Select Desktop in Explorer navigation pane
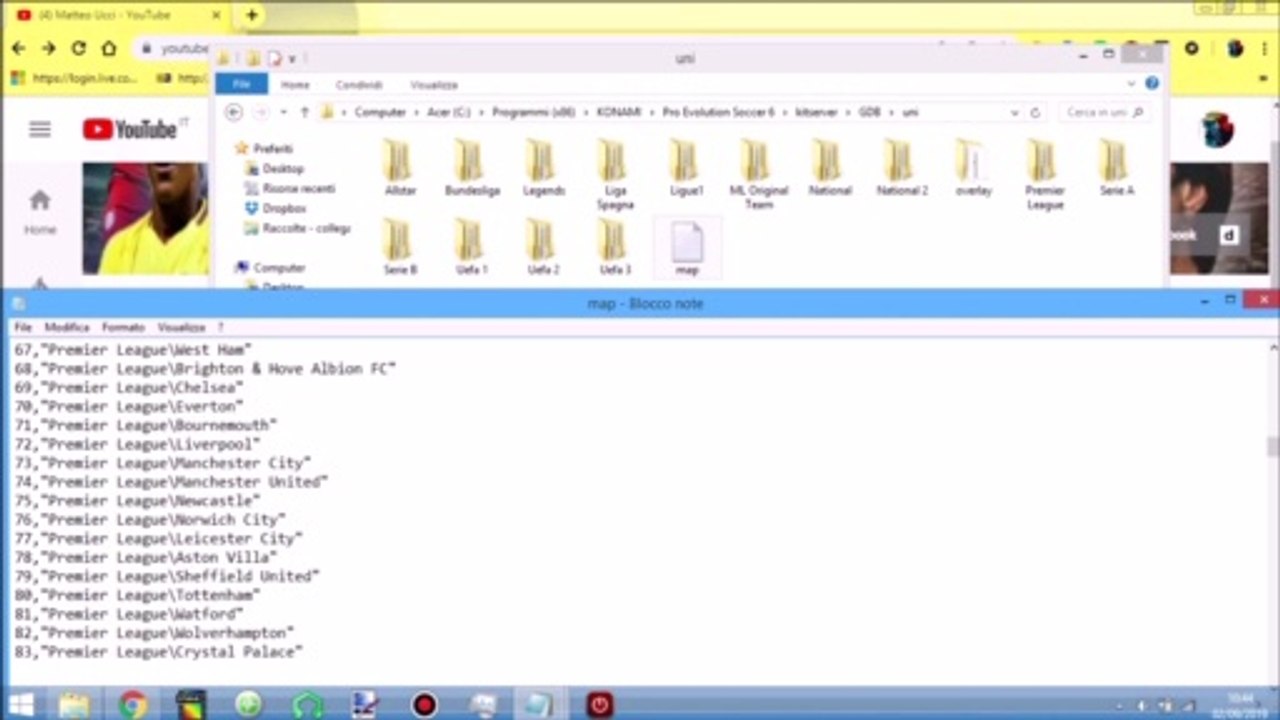 point(283,169)
